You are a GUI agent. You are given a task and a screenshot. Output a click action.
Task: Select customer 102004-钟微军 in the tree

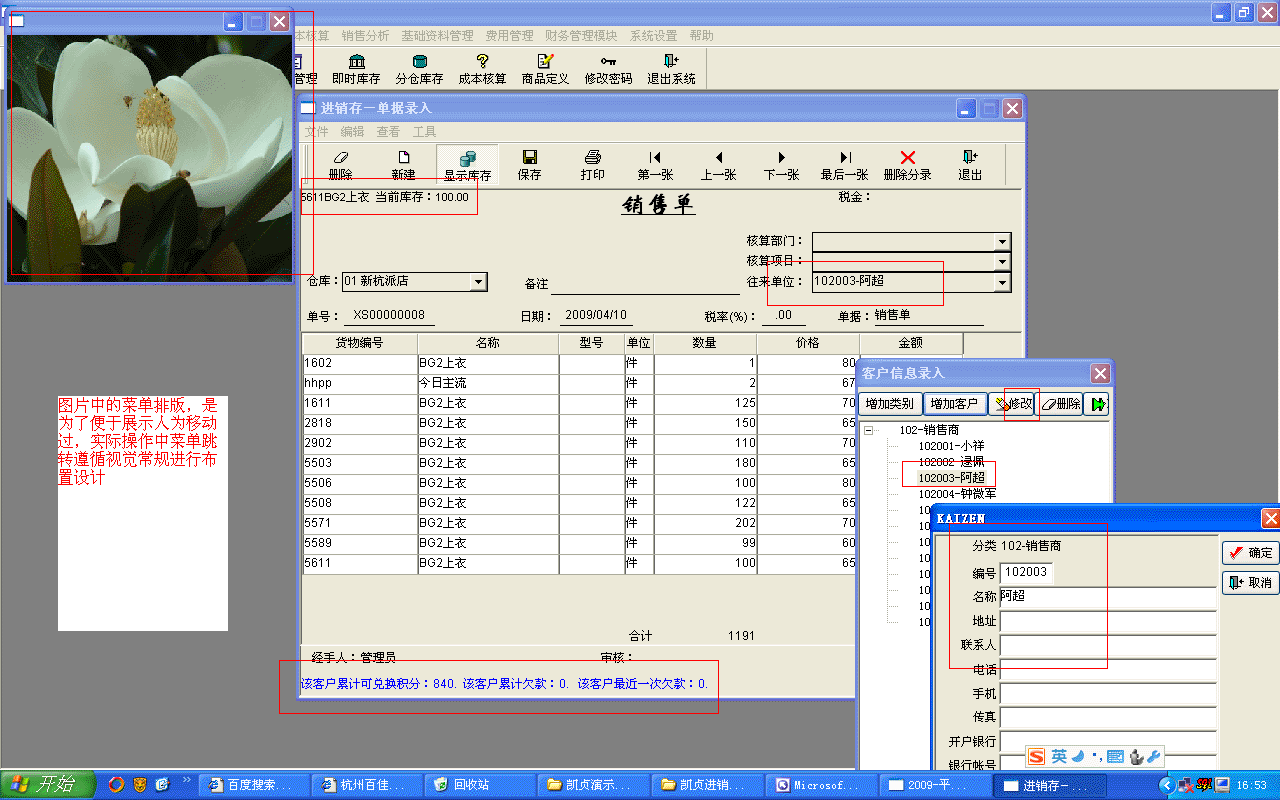point(957,494)
